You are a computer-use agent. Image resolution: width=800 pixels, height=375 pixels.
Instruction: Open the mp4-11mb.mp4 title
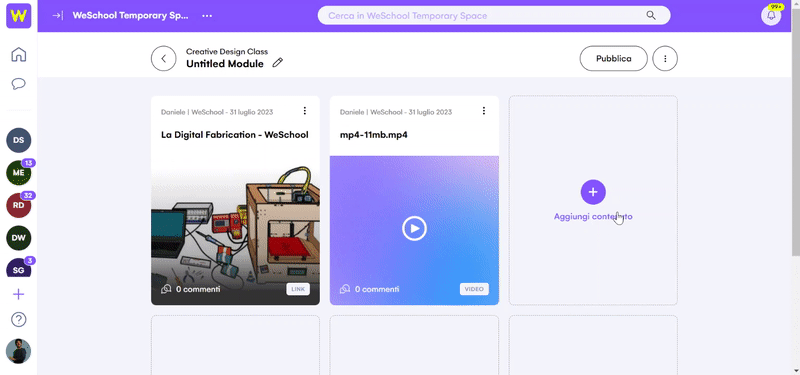(373, 135)
